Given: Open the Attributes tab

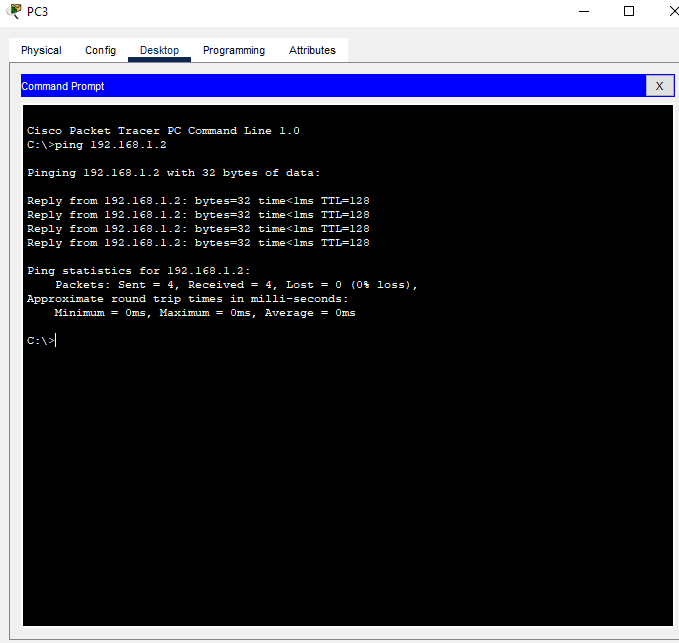Looking at the screenshot, I should 312,50.
